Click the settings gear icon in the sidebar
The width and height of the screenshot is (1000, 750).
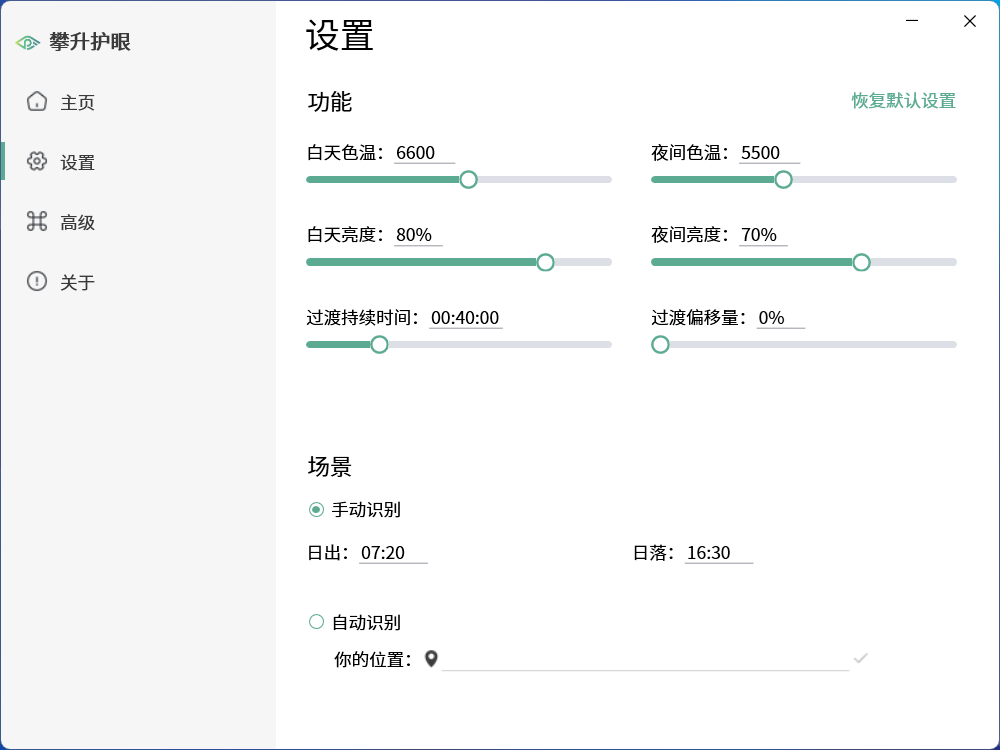click(37, 162)
